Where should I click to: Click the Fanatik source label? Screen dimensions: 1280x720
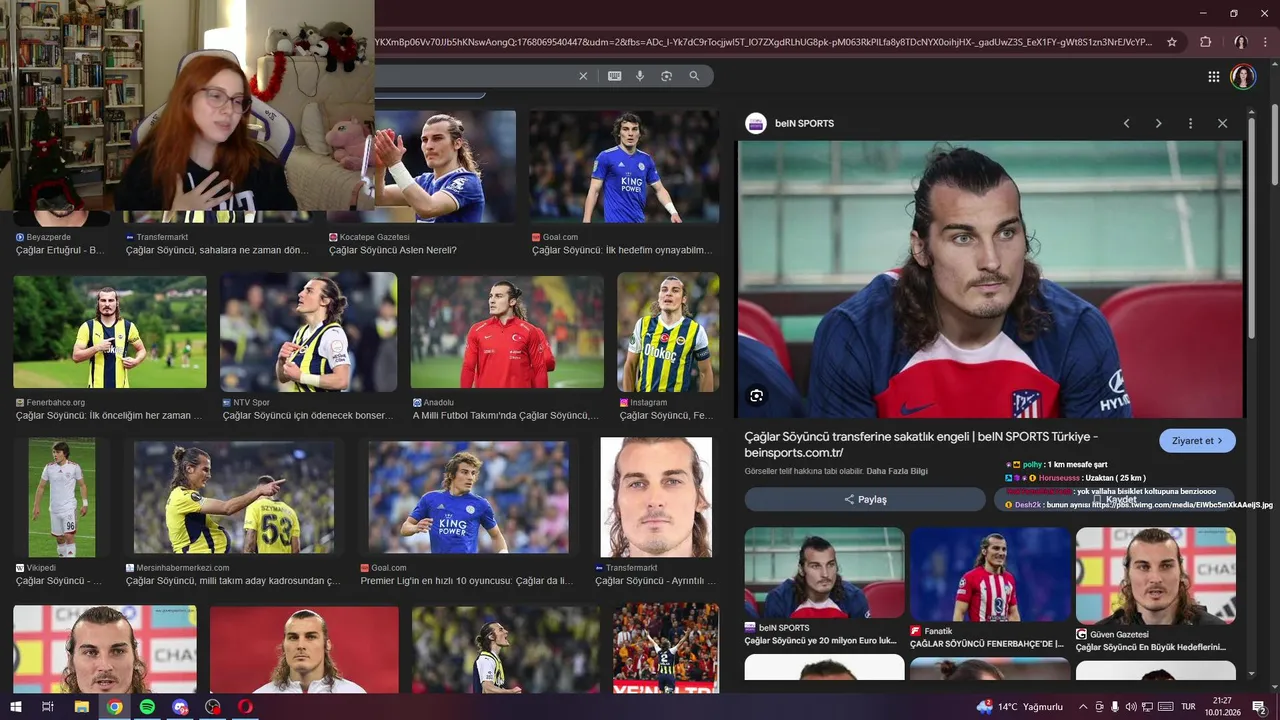pos(938,631)
